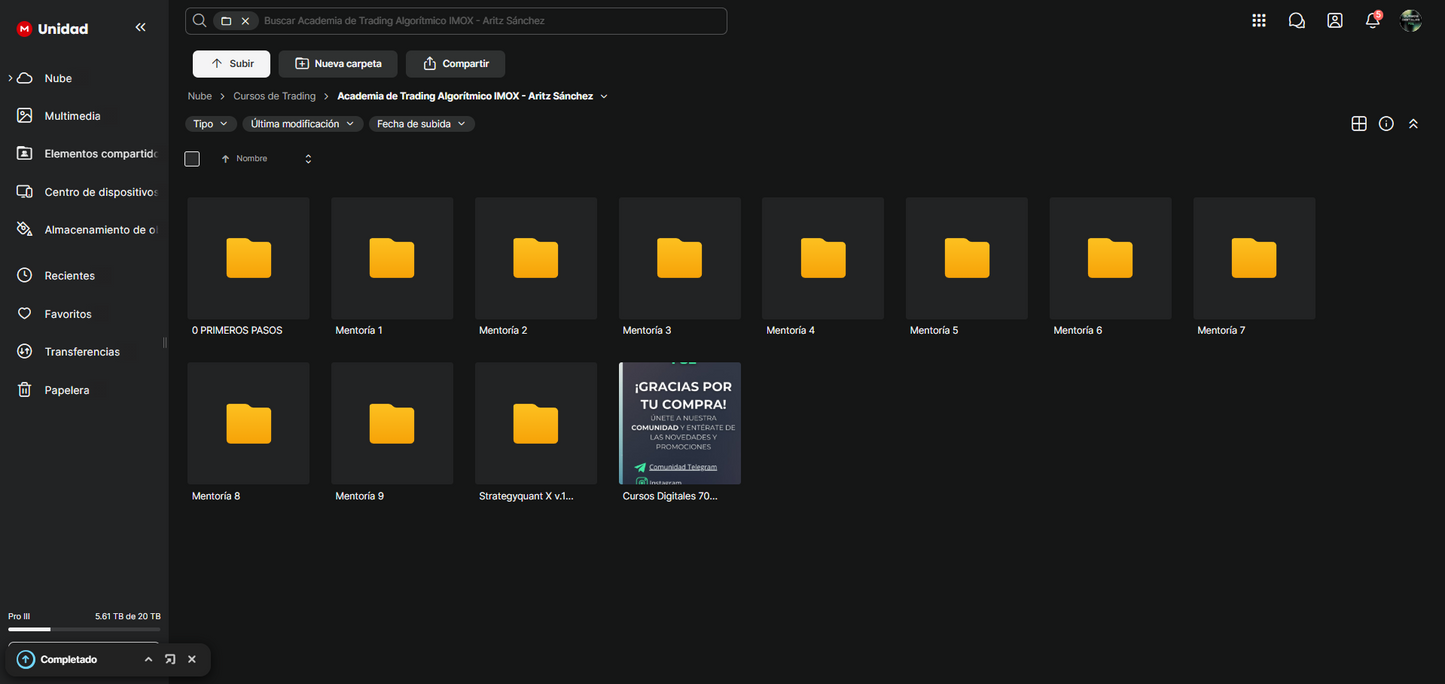Go to Papelera in the sidebar
This screenshot has height=684, width=1445.
click(x=67, y=390)
